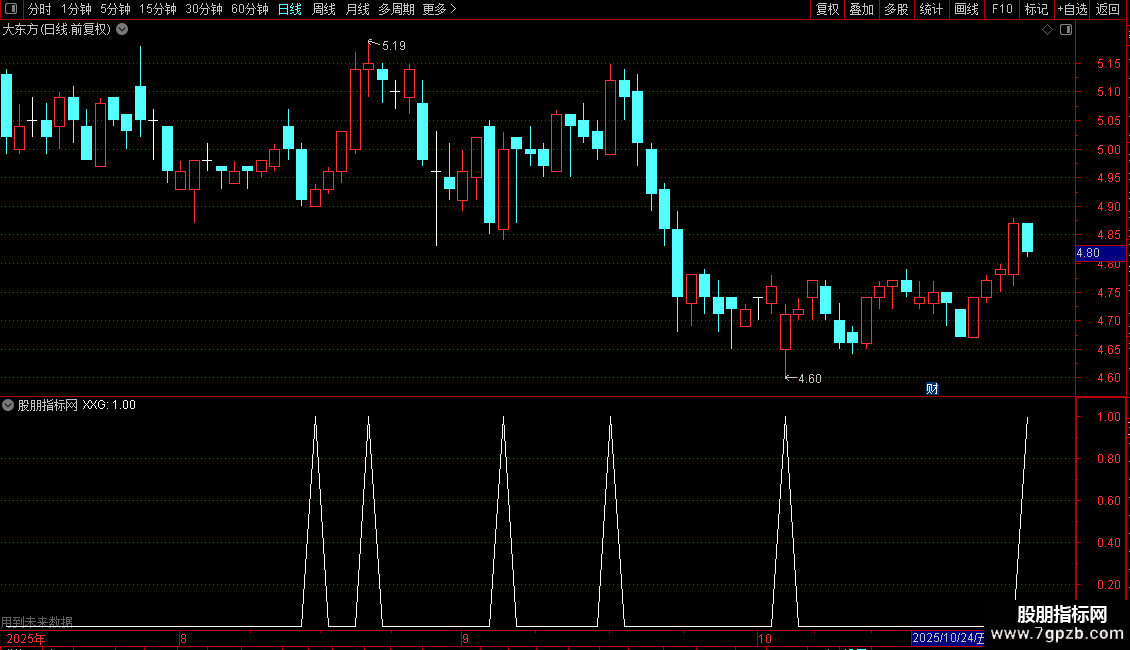Click the 大东方(日线.前复权) title text
This screenshot has height=650, width=1130.
(x=57, y=30)
